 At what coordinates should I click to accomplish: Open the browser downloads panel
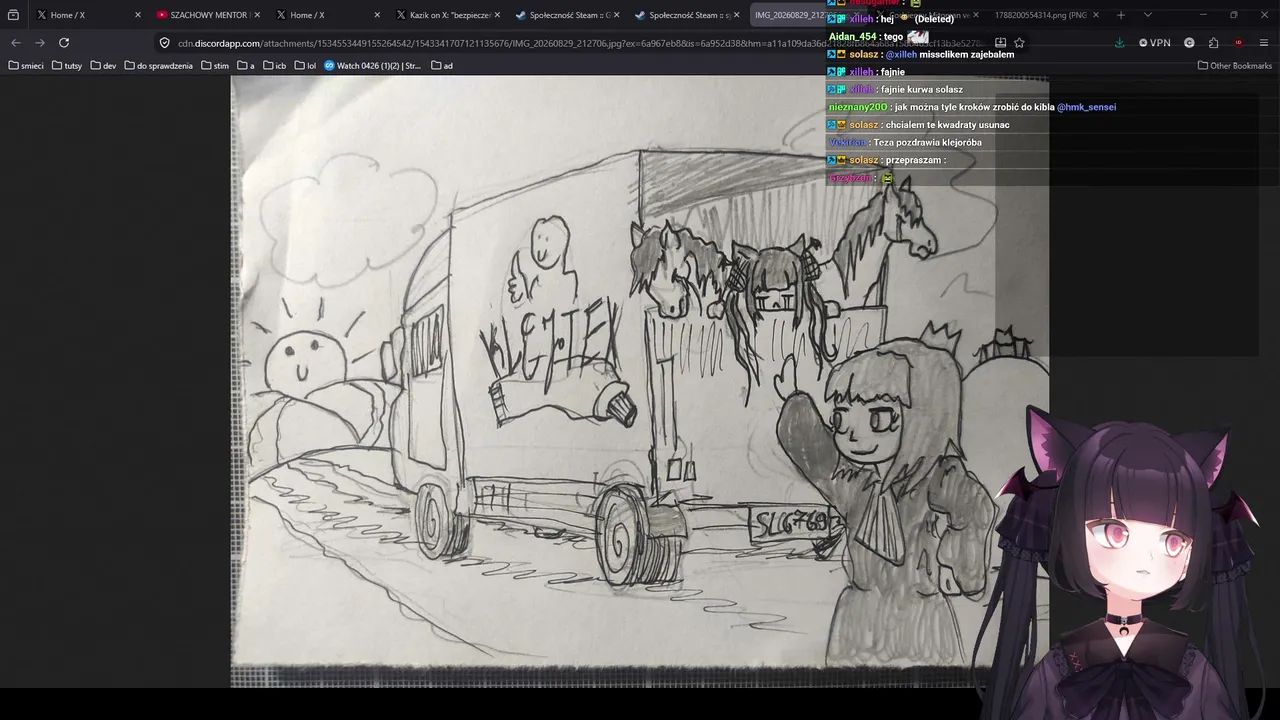coord(1119,43)
